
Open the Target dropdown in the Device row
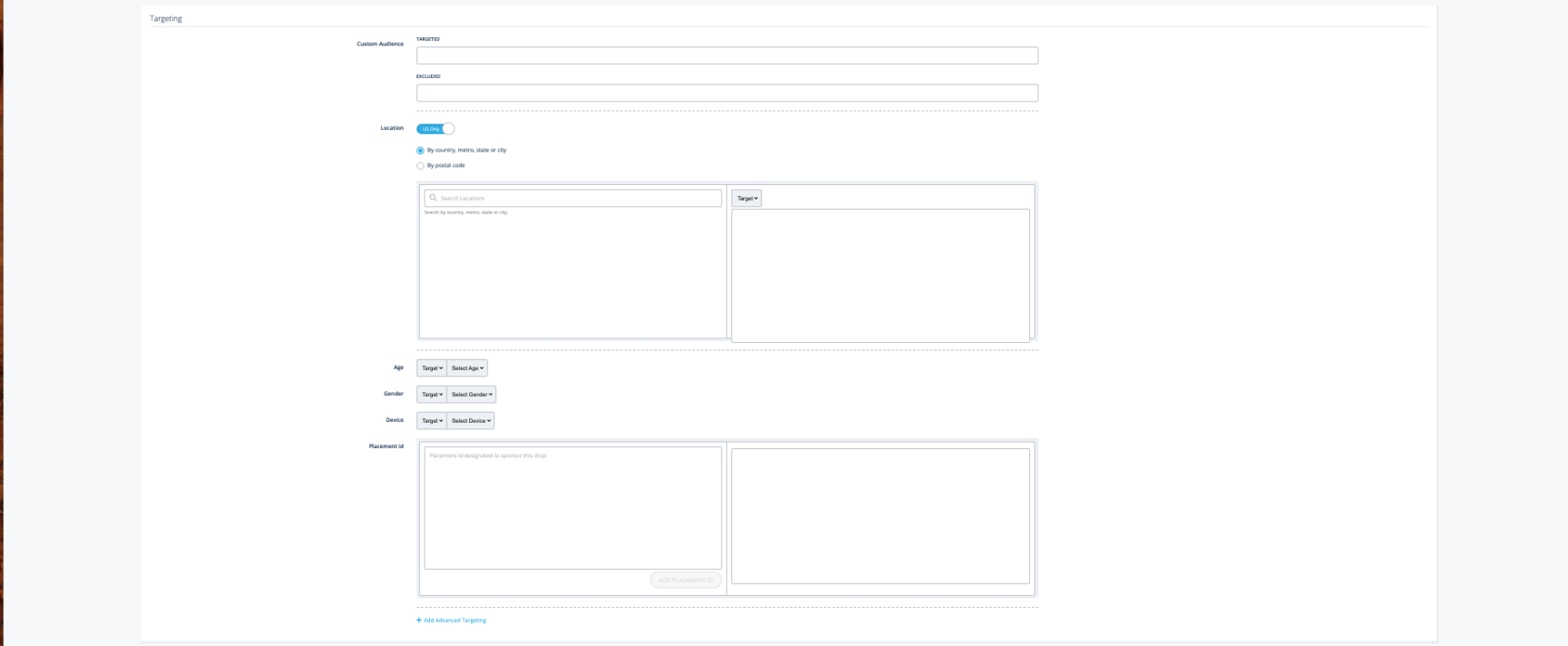pyautogui.click(x=432, y=421)
